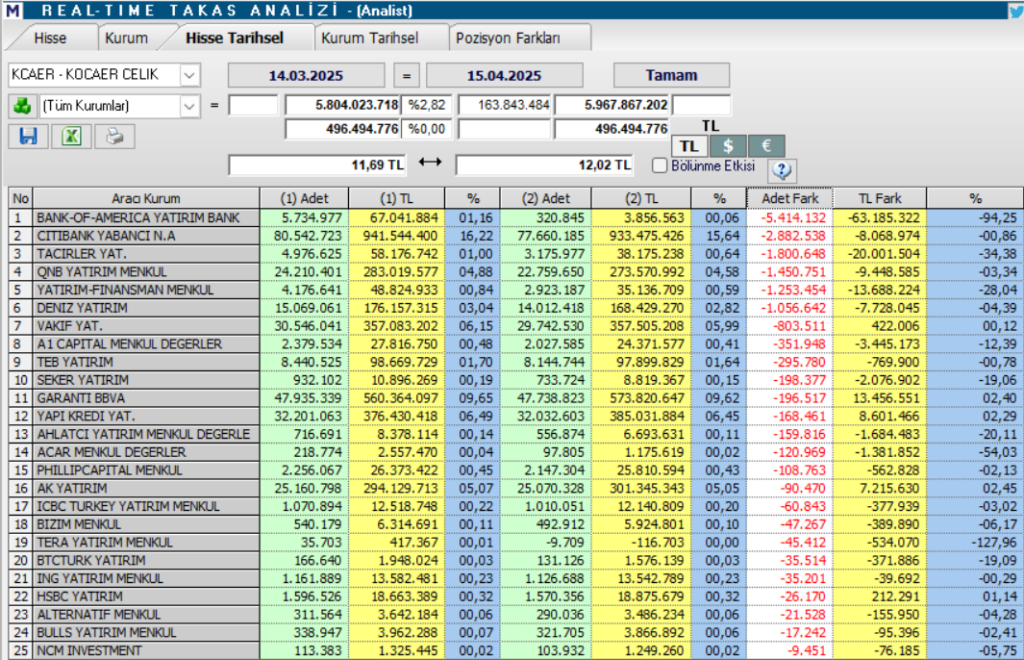Click the 12,02 TL price field
The height and width of the screenshot is (660, 1024).
[x=544, y=165]
